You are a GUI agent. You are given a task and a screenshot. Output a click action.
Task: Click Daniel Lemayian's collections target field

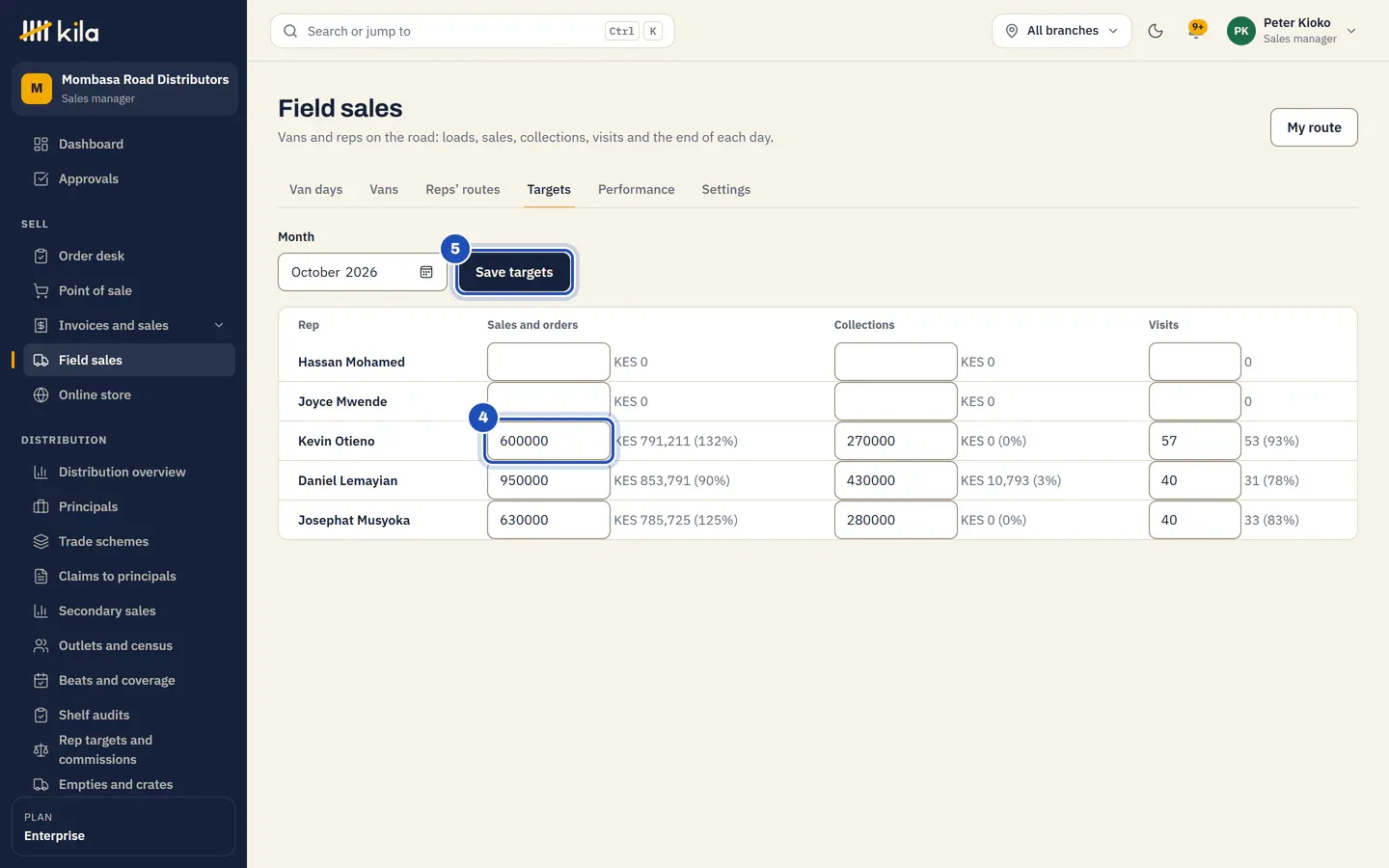tap(896, 480)
